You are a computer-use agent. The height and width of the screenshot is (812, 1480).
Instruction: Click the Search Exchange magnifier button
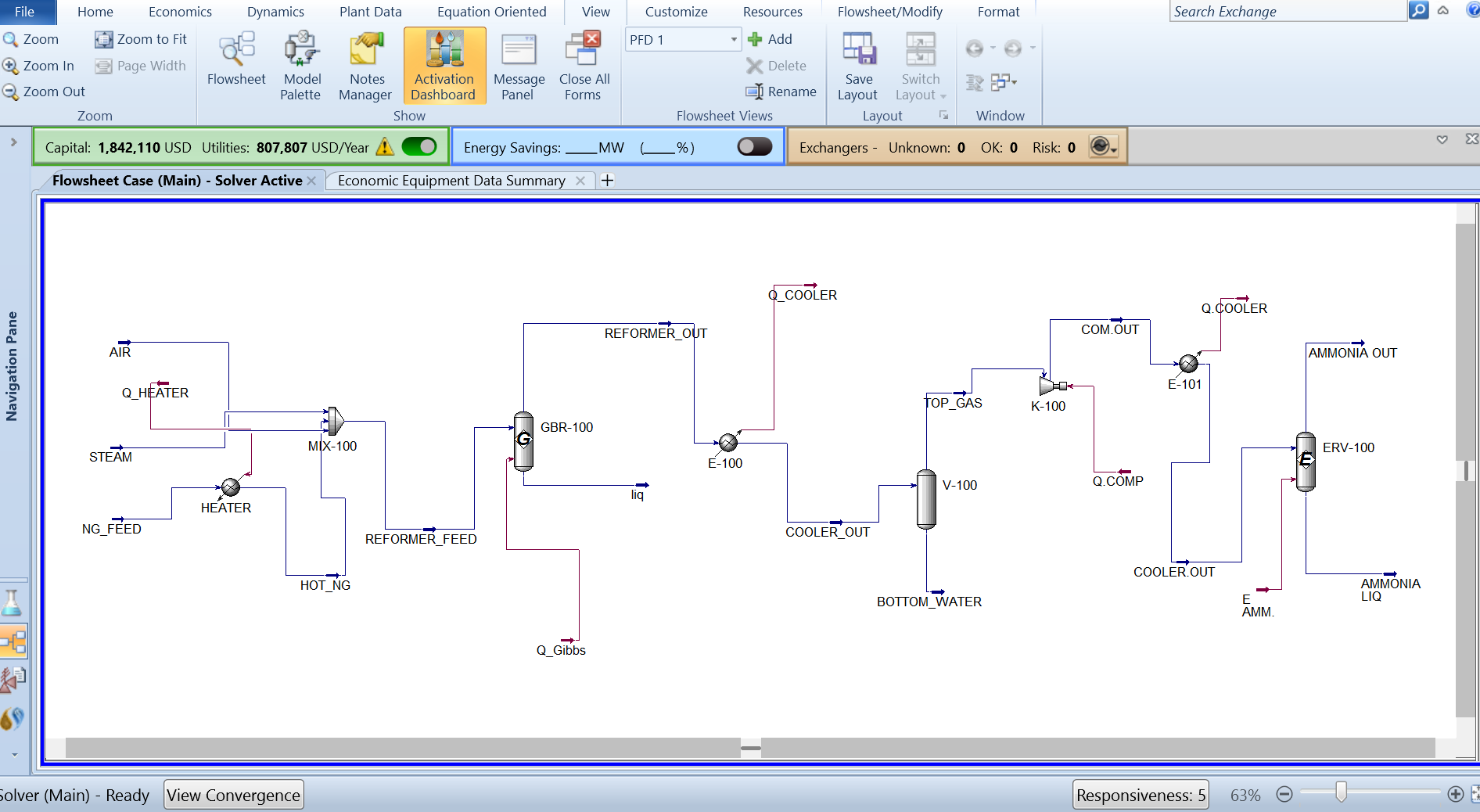click(x=1418, y=11)
